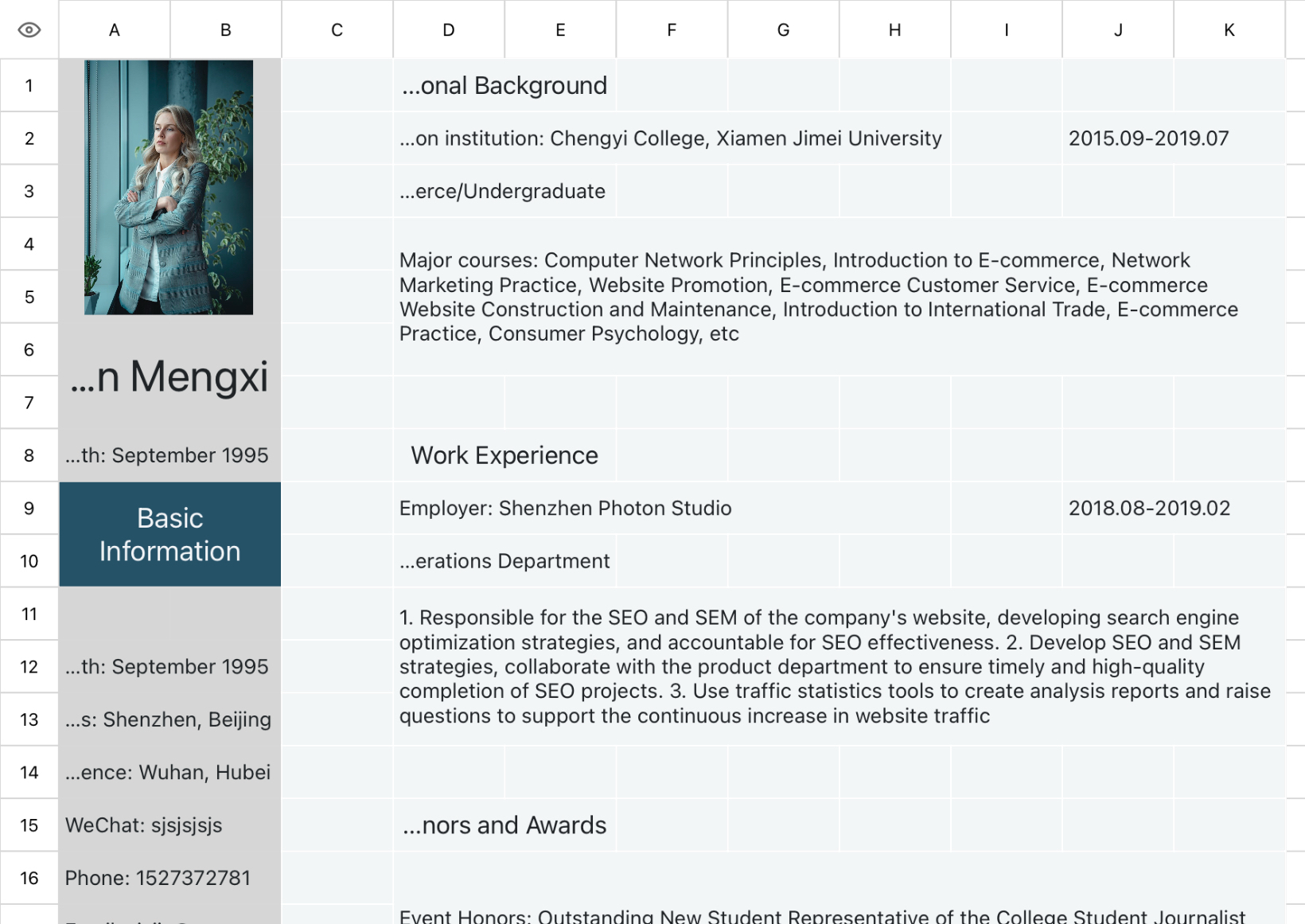Click the SEO and SEM responsibilities cell

click(x=839, y=667)
